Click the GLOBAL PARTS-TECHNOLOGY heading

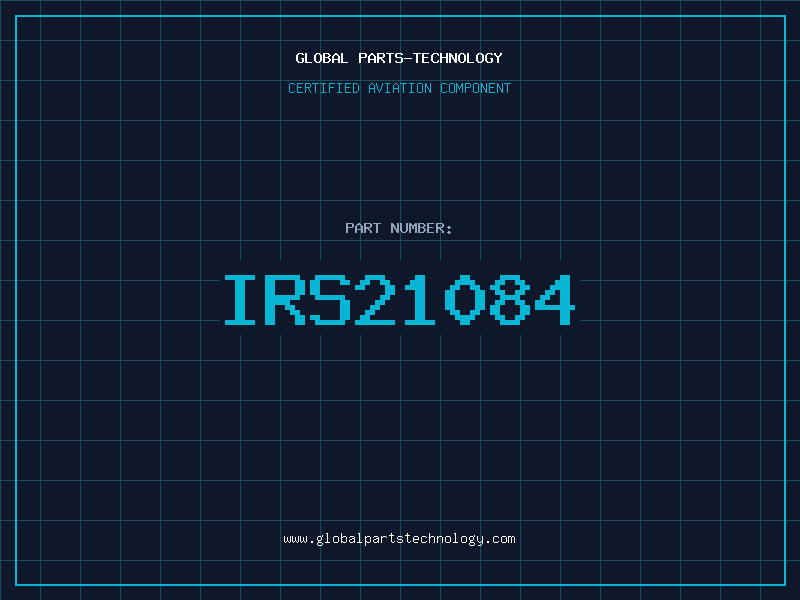399,58
